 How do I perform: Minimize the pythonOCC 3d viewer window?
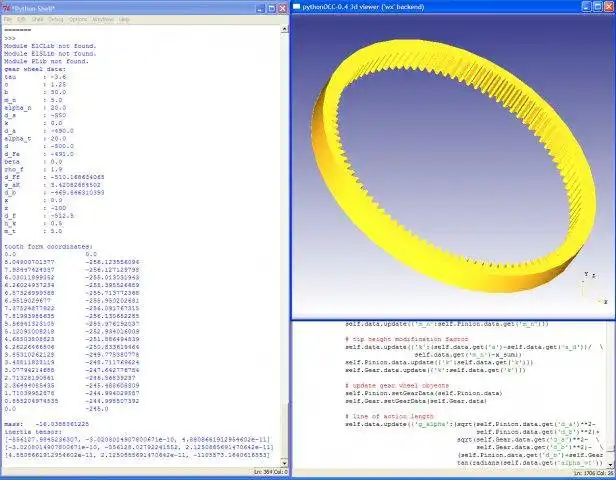586,7
